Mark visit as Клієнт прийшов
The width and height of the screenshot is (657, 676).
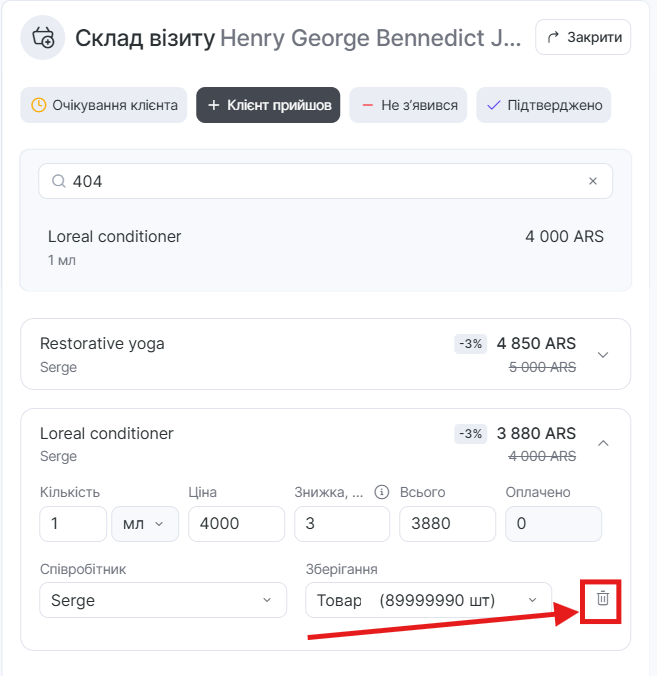[x=268, y=105]
